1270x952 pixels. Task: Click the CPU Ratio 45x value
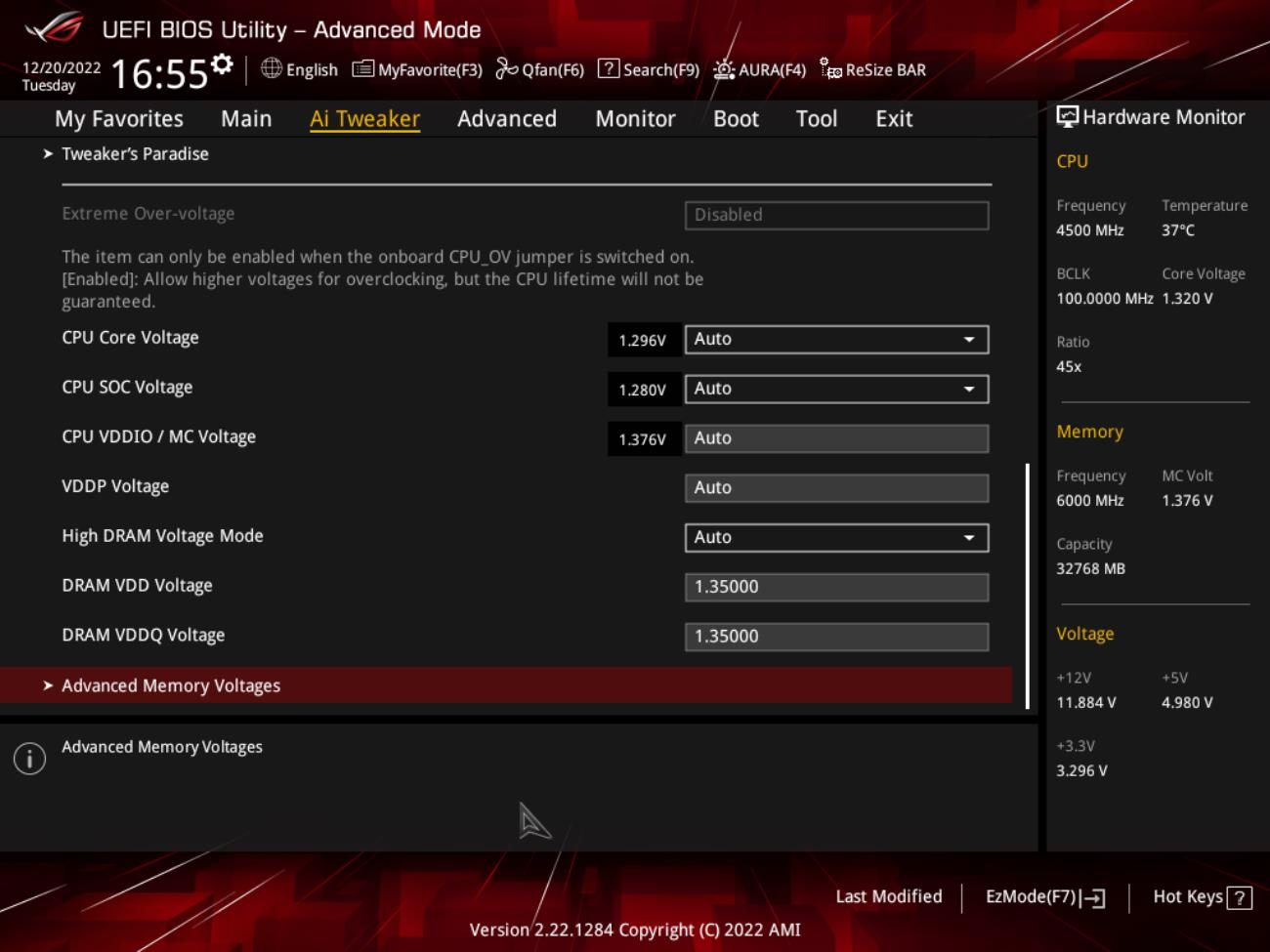coord(1069,367)
